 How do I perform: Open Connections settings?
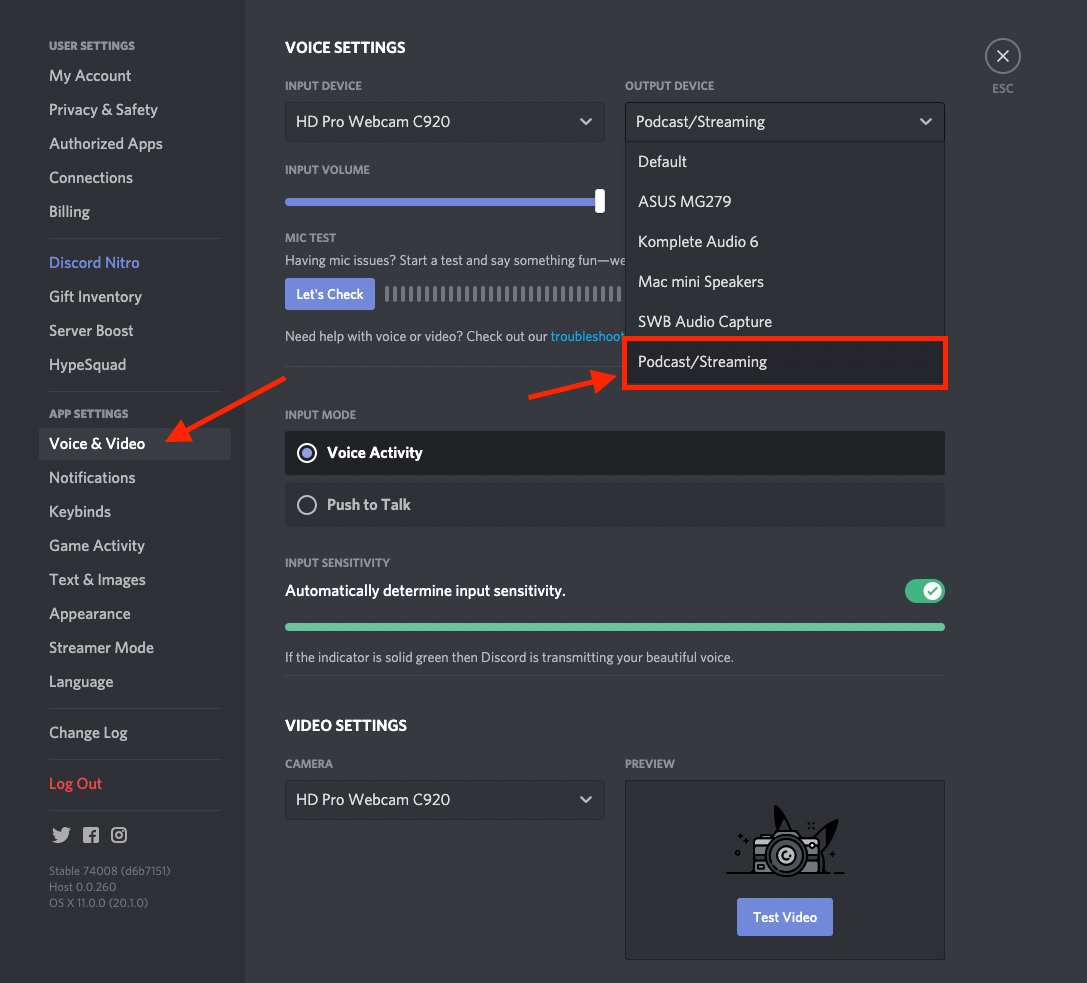pos(91,177)
